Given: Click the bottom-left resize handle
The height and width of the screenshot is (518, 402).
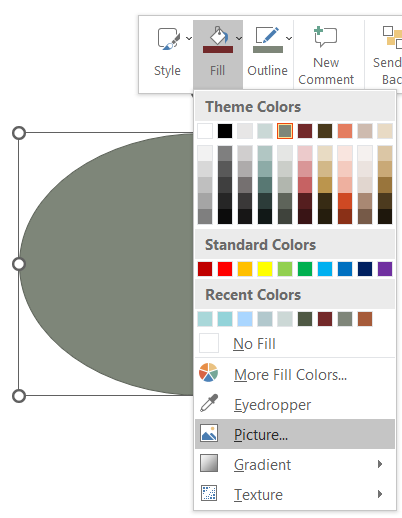Looking at the screenshot, I should [19, 396].
